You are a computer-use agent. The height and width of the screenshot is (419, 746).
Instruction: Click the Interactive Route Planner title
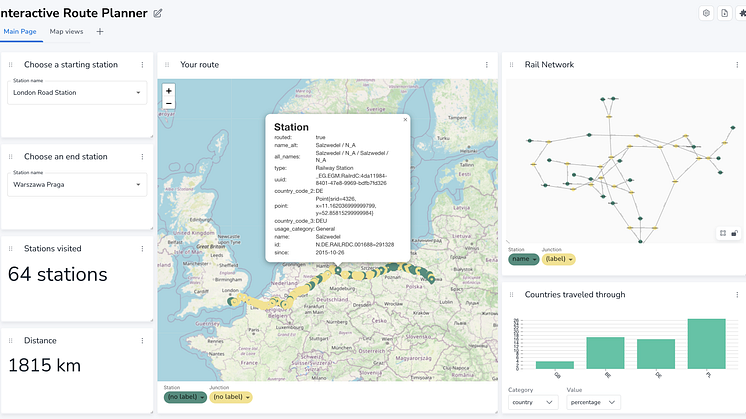(74, 13)
